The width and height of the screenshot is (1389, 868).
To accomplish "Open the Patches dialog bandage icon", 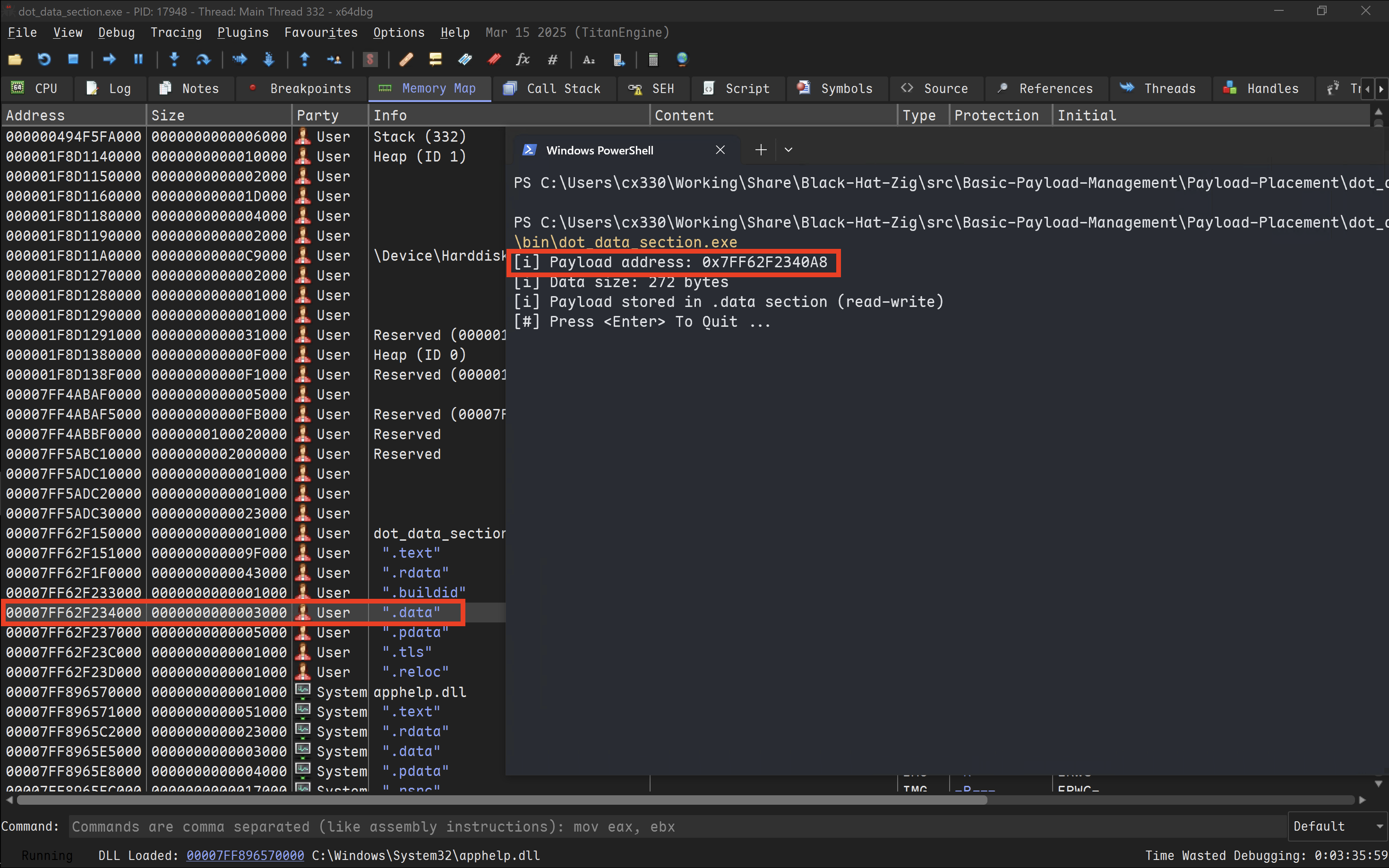I will coord(406,59).
